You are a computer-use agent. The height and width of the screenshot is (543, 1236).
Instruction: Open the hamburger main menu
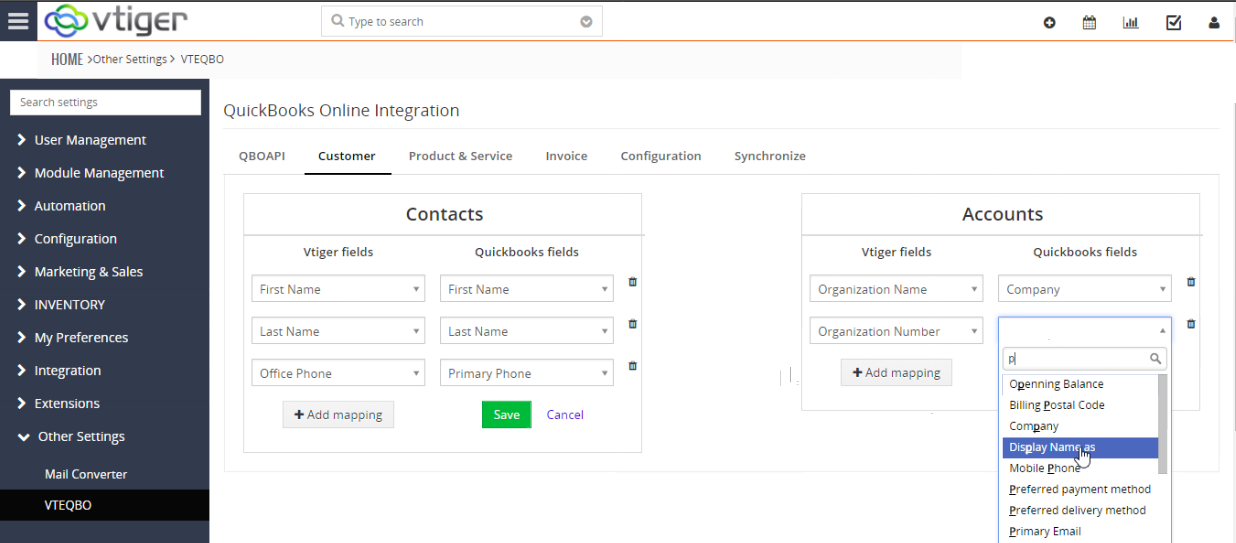[18, 21]
